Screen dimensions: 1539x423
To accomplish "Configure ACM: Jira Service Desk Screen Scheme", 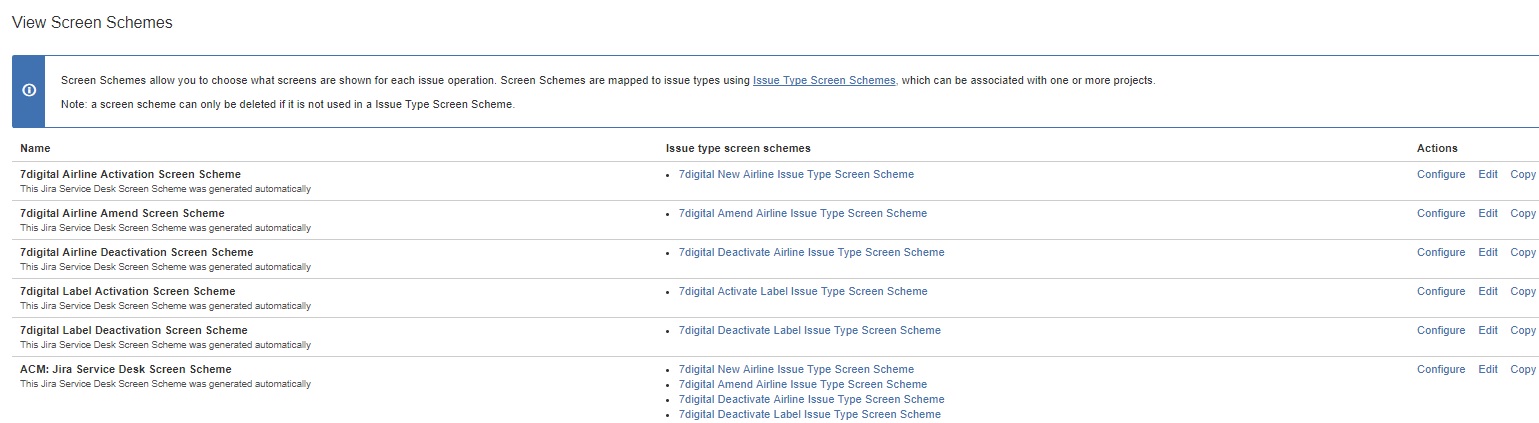I will 1441,369.
